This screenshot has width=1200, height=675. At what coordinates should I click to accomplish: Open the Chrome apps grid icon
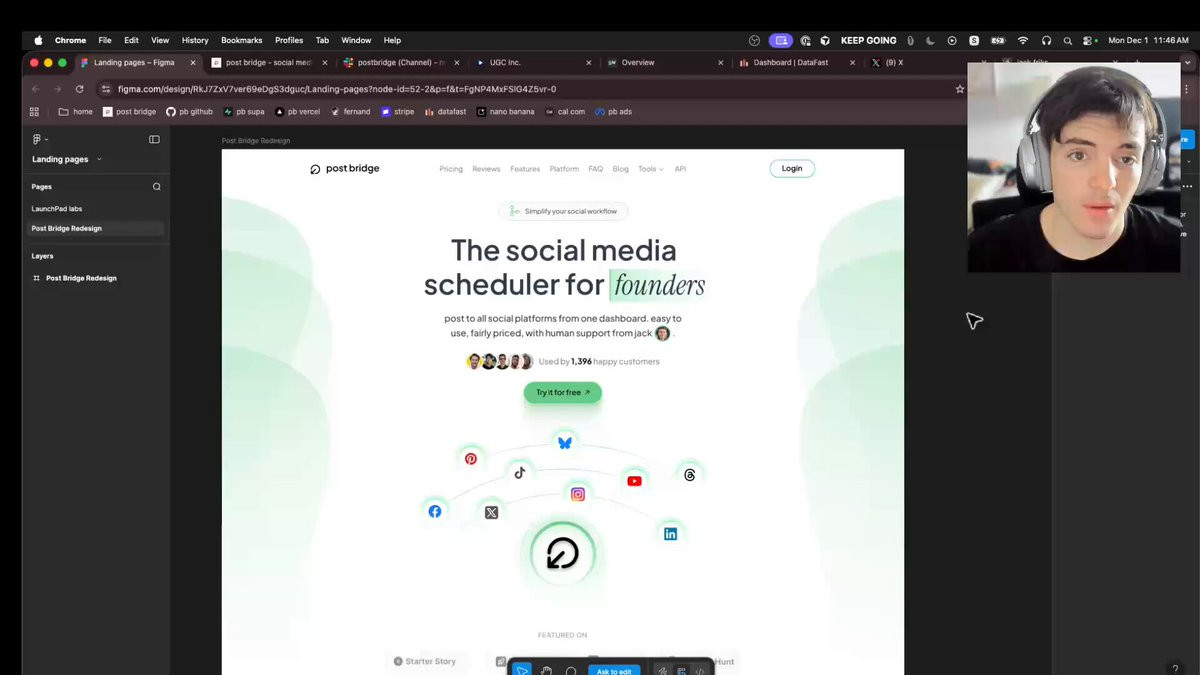(x=34, y=112)
